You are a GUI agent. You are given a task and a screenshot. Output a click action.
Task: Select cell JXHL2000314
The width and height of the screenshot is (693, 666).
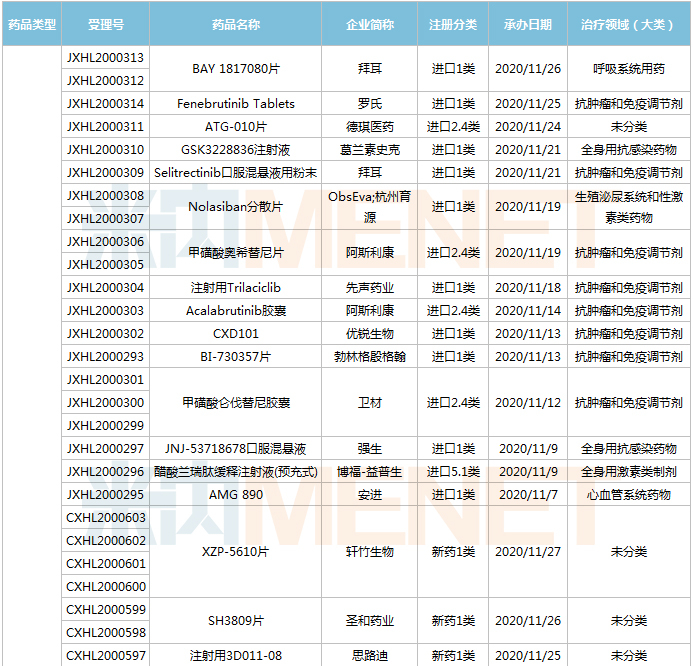tap(105, 103)
